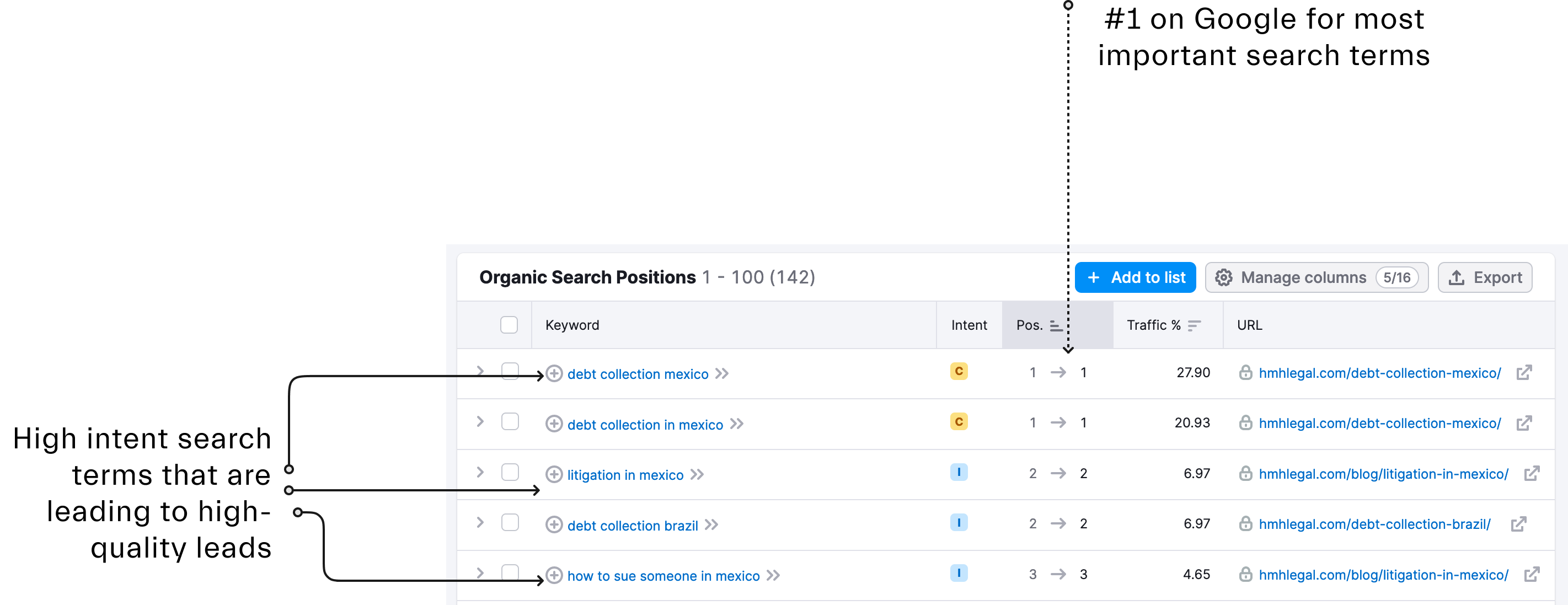
Task: Click the "how to sue someone in mexico" keyword link
Action: point(663,575)
